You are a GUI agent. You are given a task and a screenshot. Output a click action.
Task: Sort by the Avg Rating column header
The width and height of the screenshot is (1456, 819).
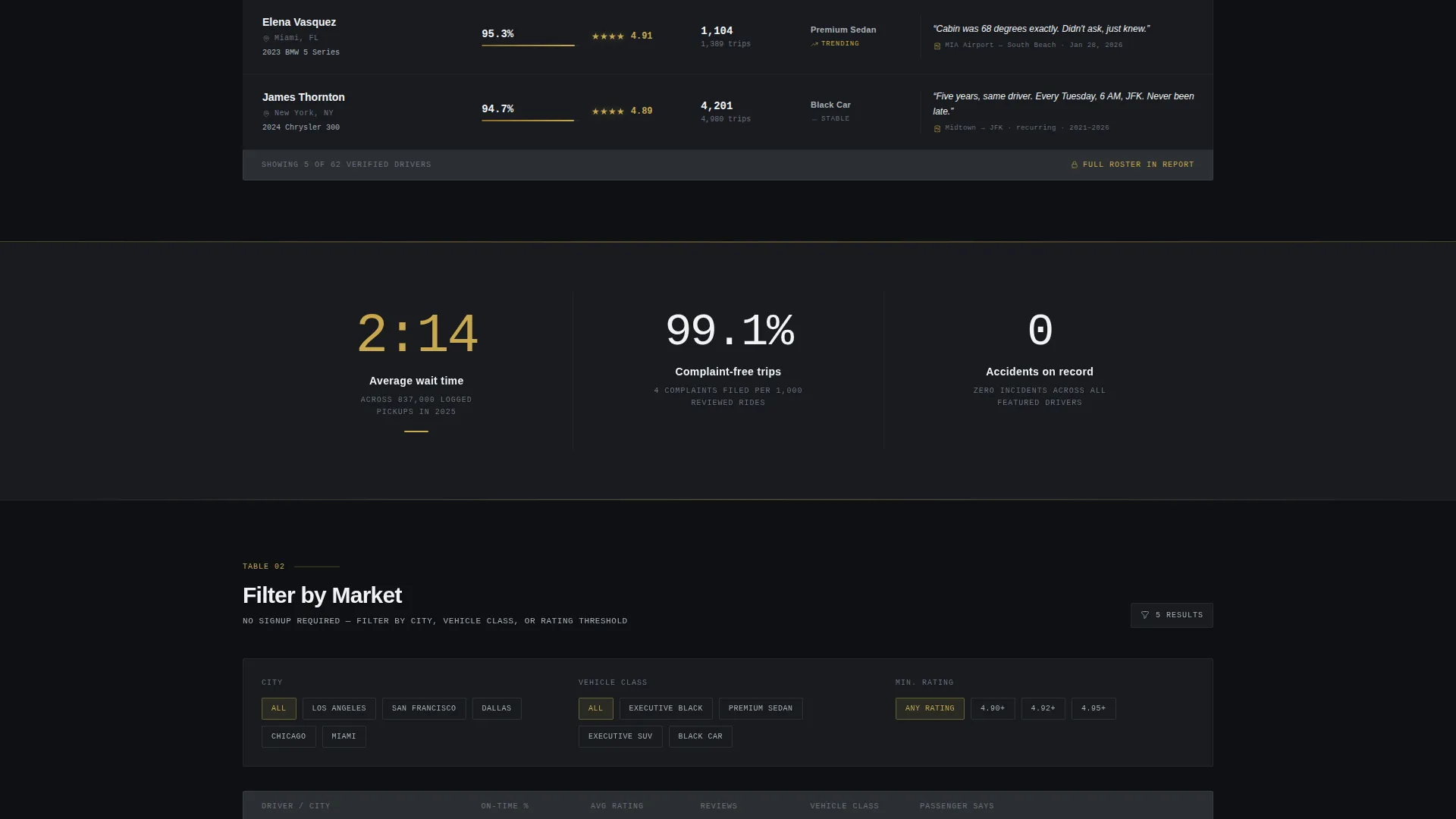pos(617,807)
